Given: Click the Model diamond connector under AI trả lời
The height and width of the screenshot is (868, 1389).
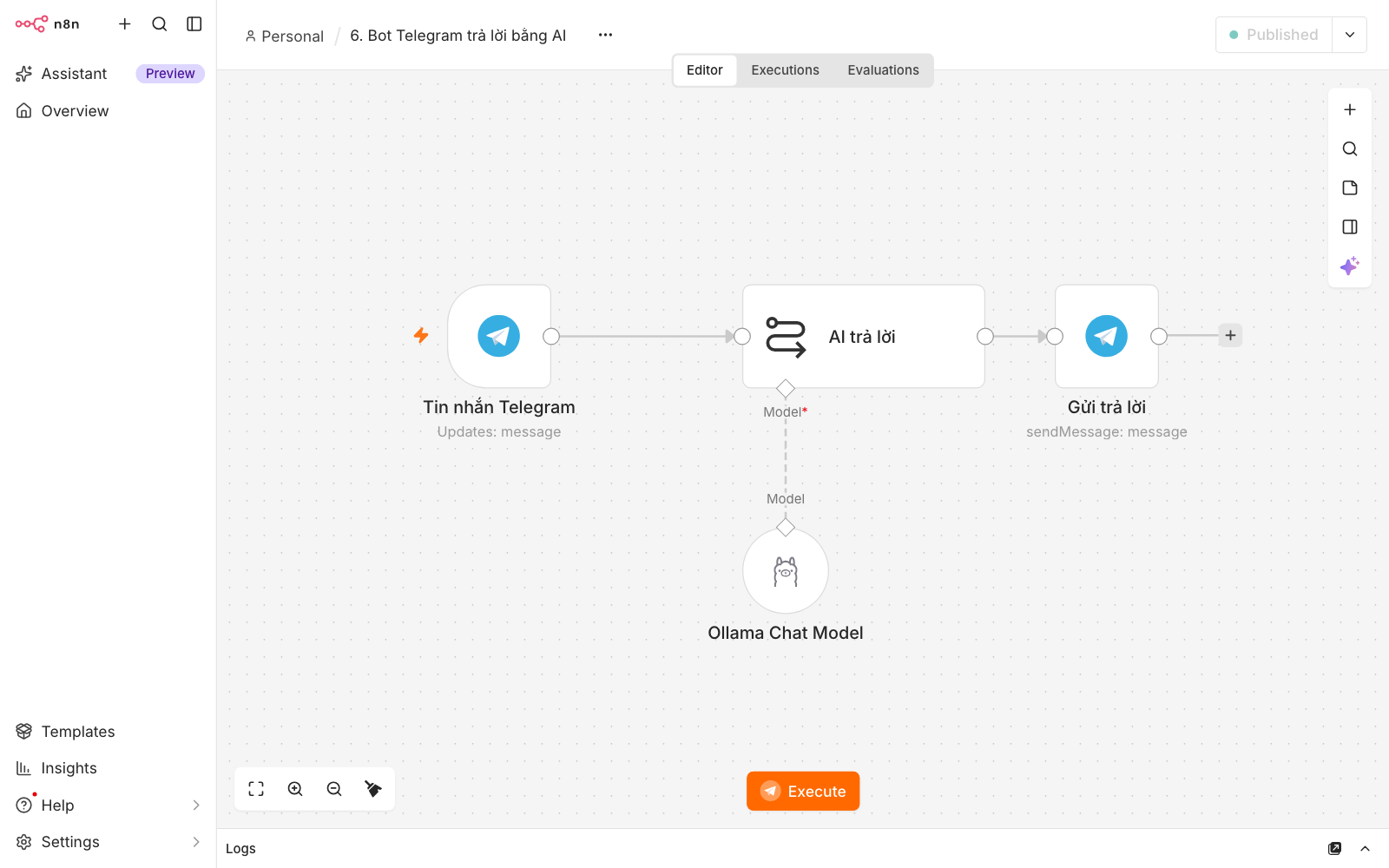Looking at the screenshot, I should [786, 388].
